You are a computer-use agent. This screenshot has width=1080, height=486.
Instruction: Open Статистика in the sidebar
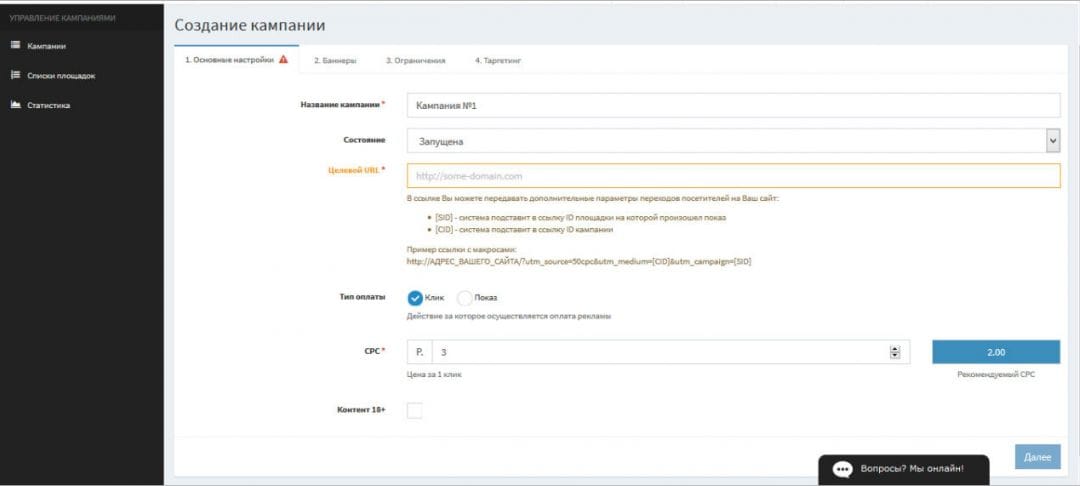point(48,105)
